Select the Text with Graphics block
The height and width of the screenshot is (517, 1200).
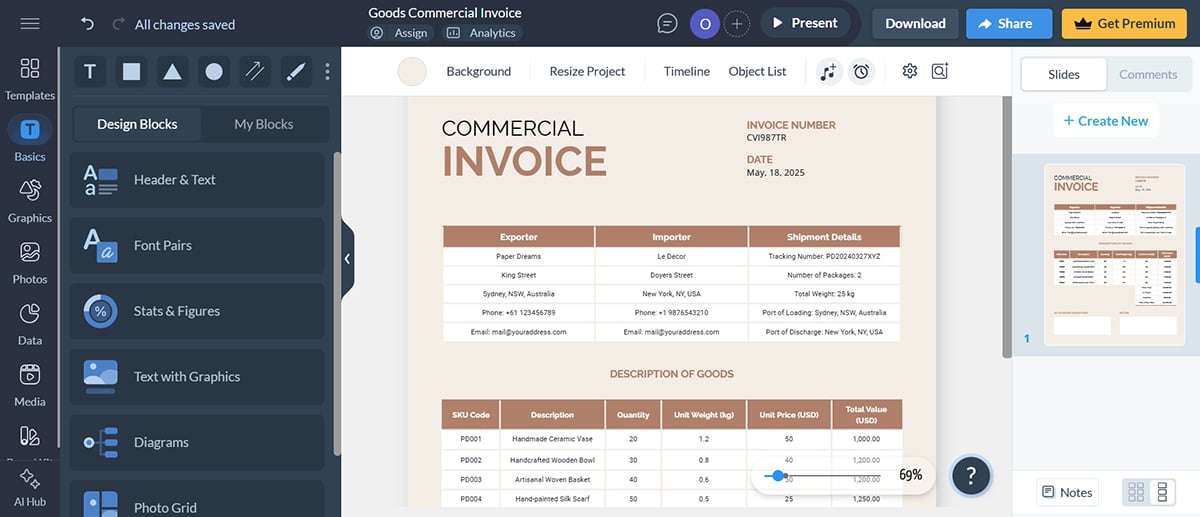[199, 377]
